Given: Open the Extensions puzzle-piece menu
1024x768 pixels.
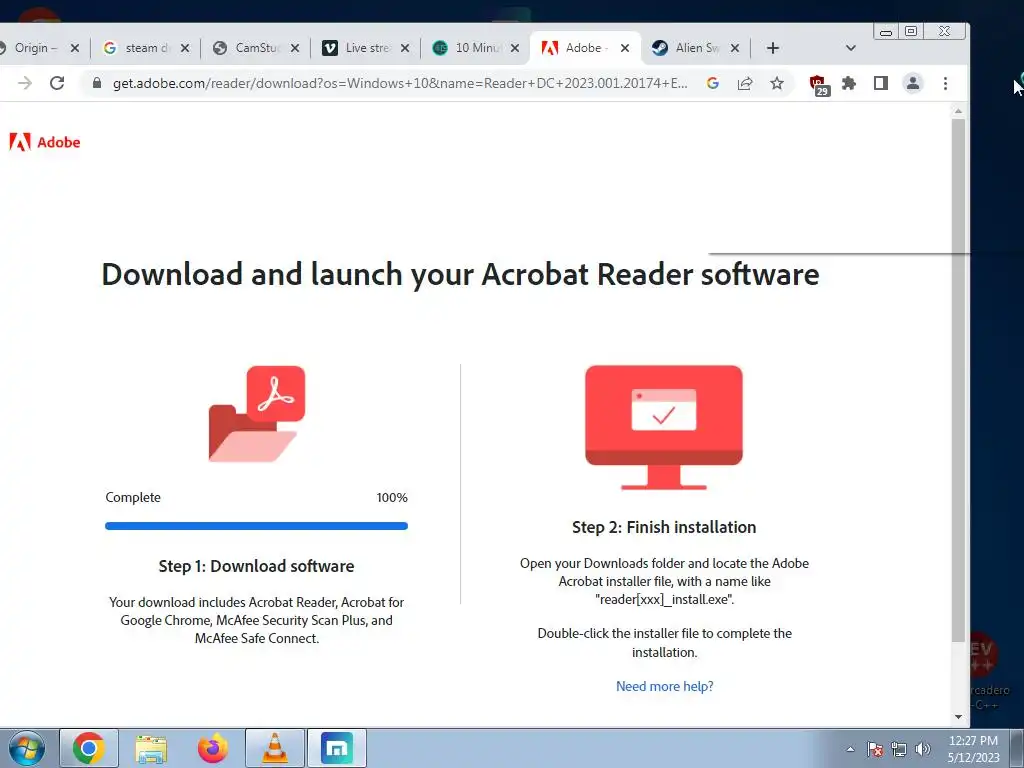Looking at the screenshot, I should click(848, 83).
